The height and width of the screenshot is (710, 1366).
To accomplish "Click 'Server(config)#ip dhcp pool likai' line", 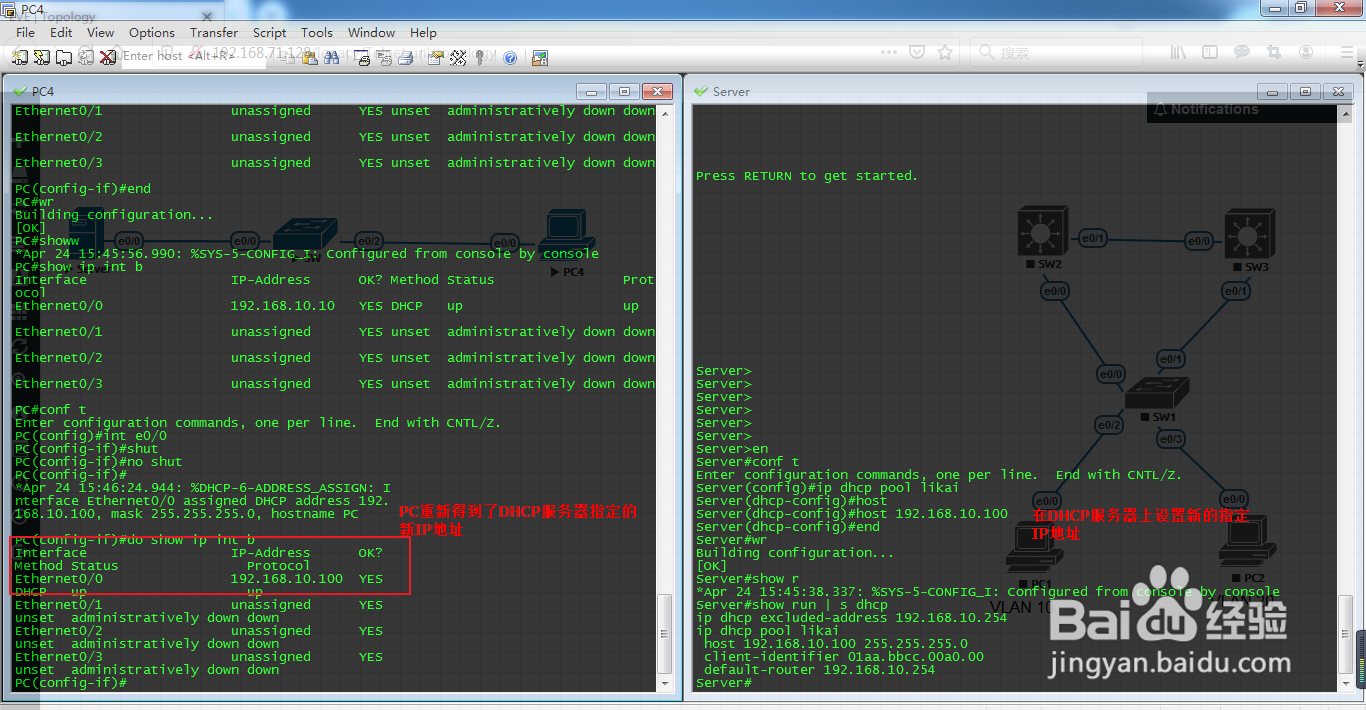I will coord(827,488).
